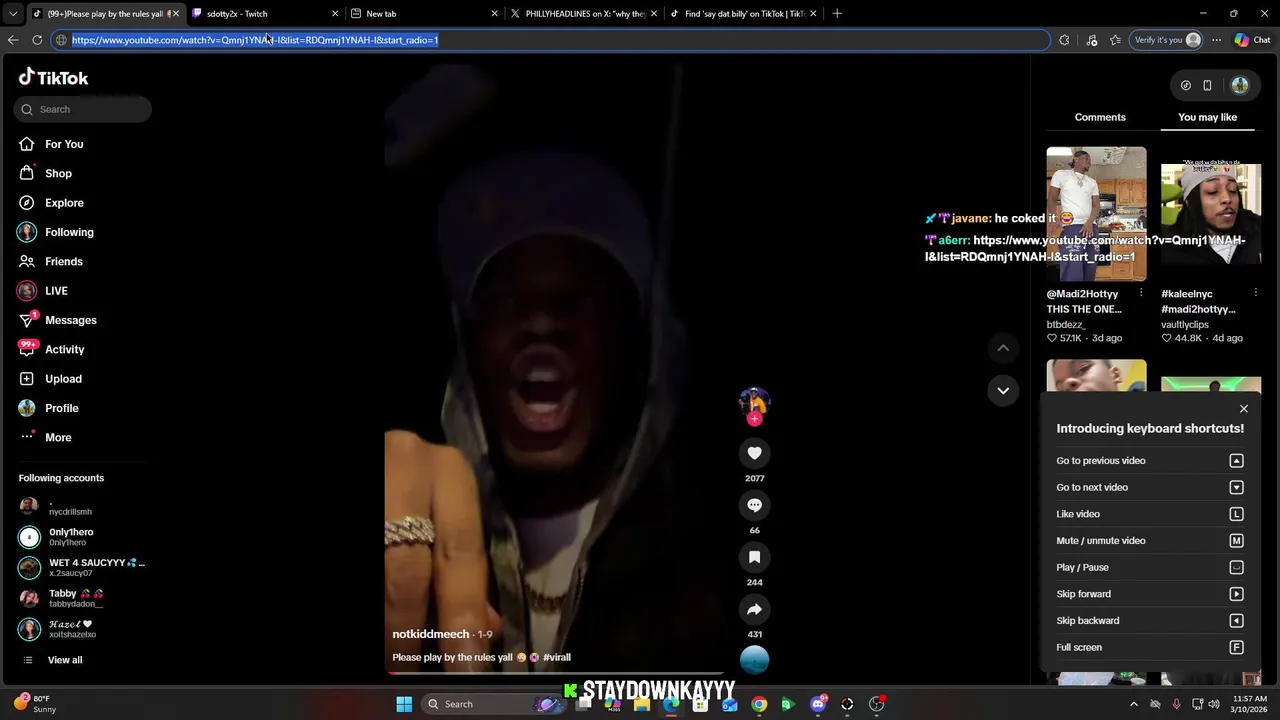
Task: Bookmark the video to favorites
Action: click(x=754, y=557)
